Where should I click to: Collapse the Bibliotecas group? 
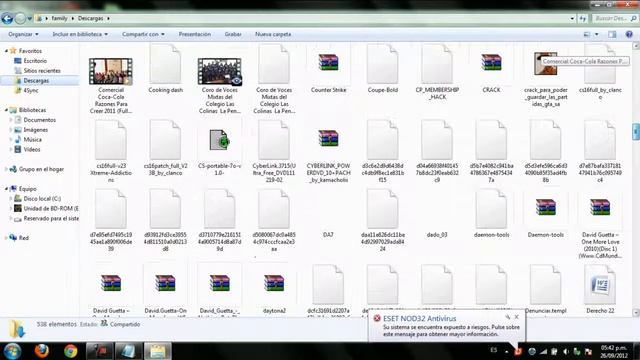[6, 110]
